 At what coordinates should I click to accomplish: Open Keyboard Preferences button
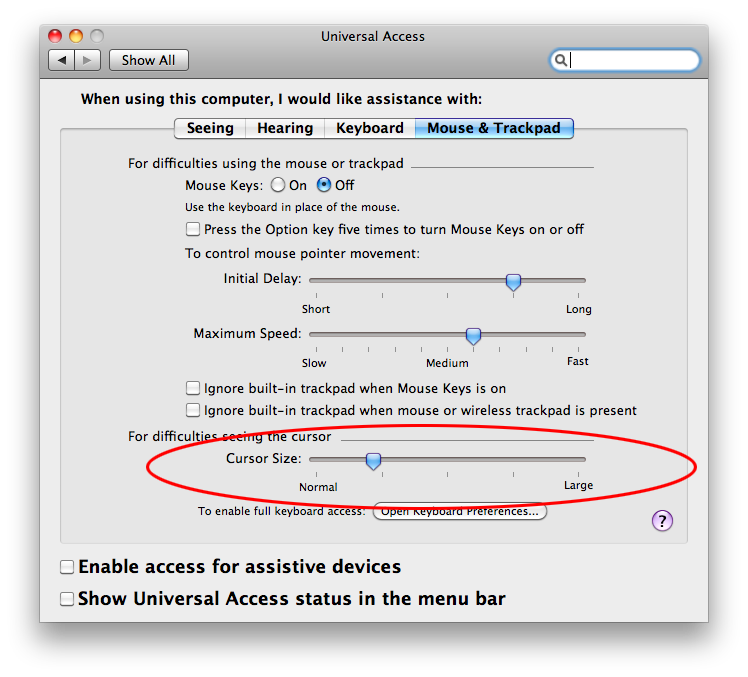[460, 512]
